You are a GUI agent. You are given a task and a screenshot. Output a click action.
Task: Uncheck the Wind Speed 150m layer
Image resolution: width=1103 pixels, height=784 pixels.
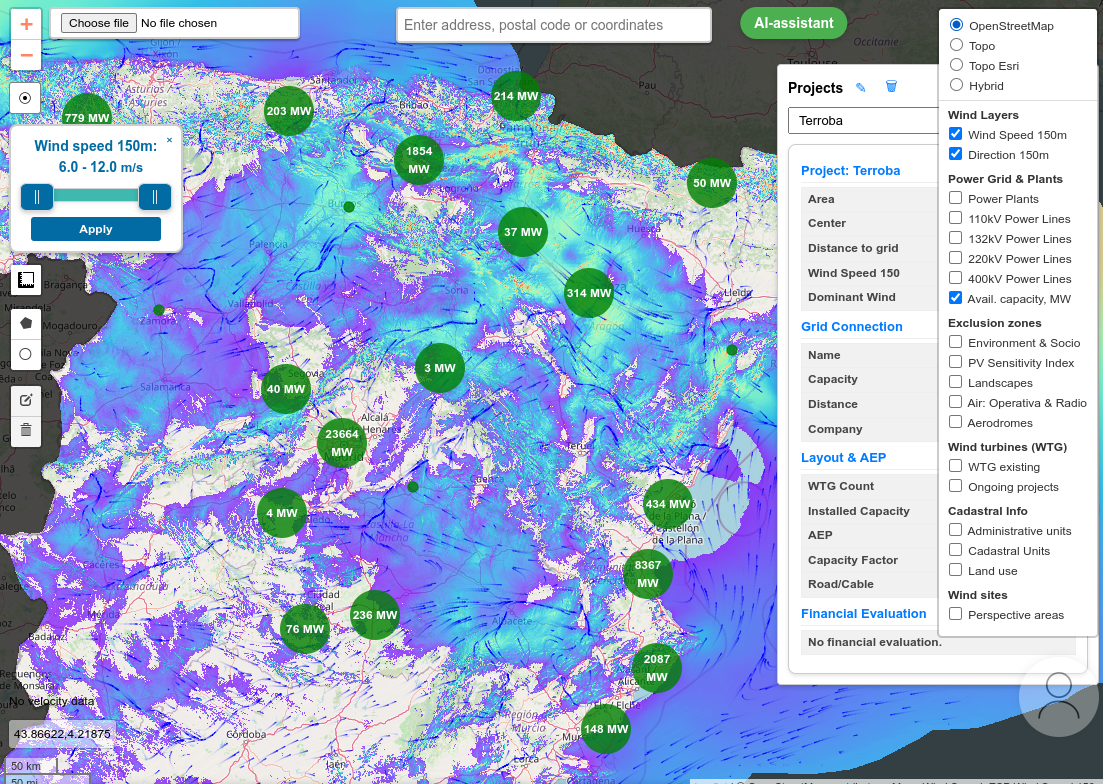[955, 134]
